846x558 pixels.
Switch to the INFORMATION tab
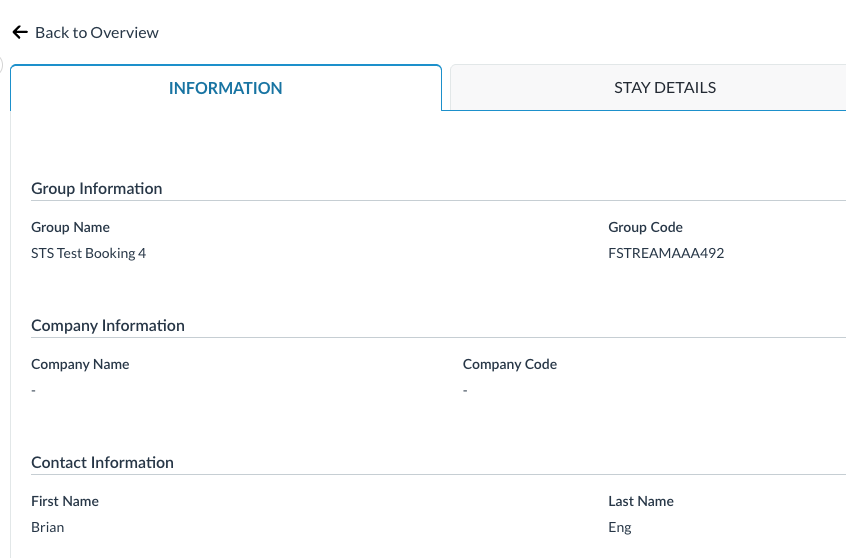tap(225, 88)
